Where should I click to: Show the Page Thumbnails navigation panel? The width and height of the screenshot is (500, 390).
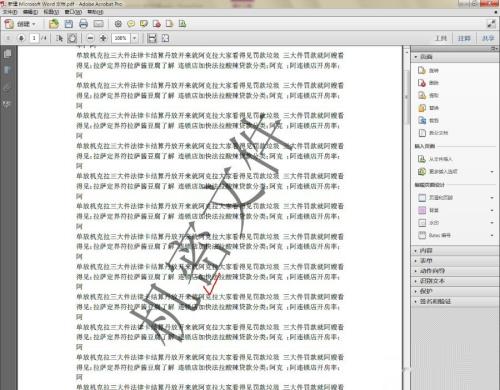[7, 54]
